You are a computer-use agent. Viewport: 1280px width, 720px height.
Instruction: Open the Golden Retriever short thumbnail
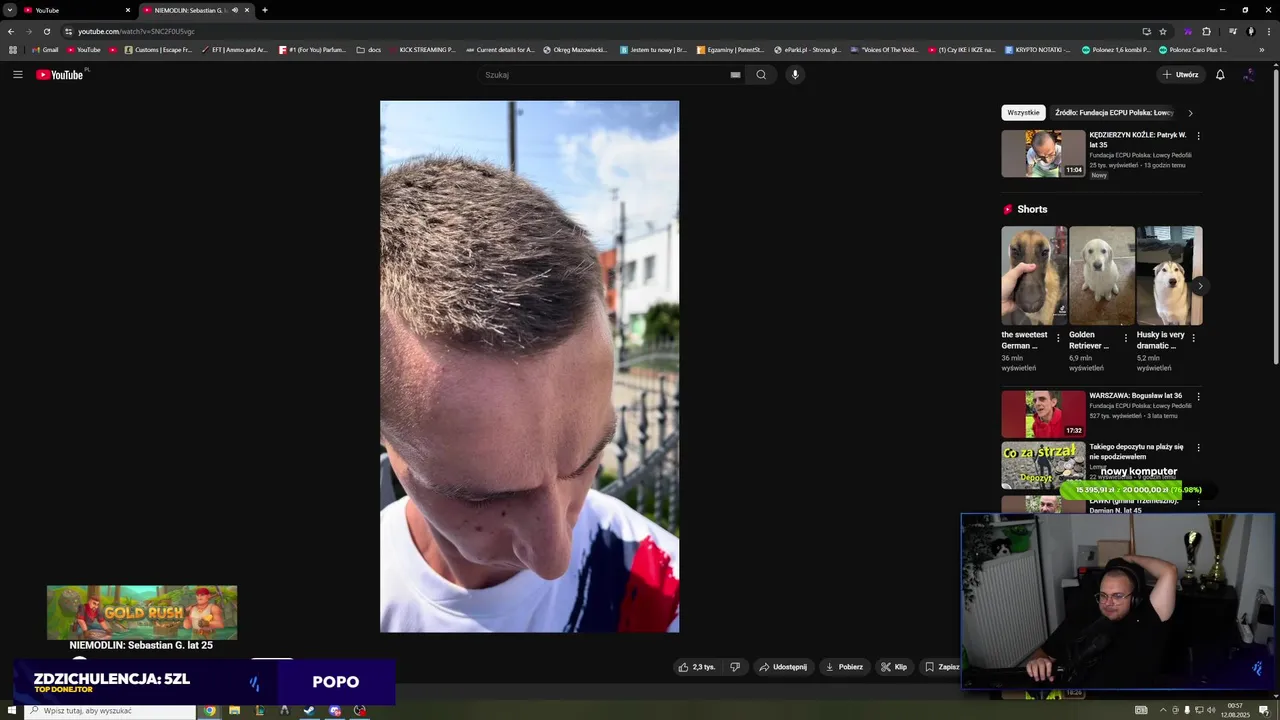[1102, 276]
